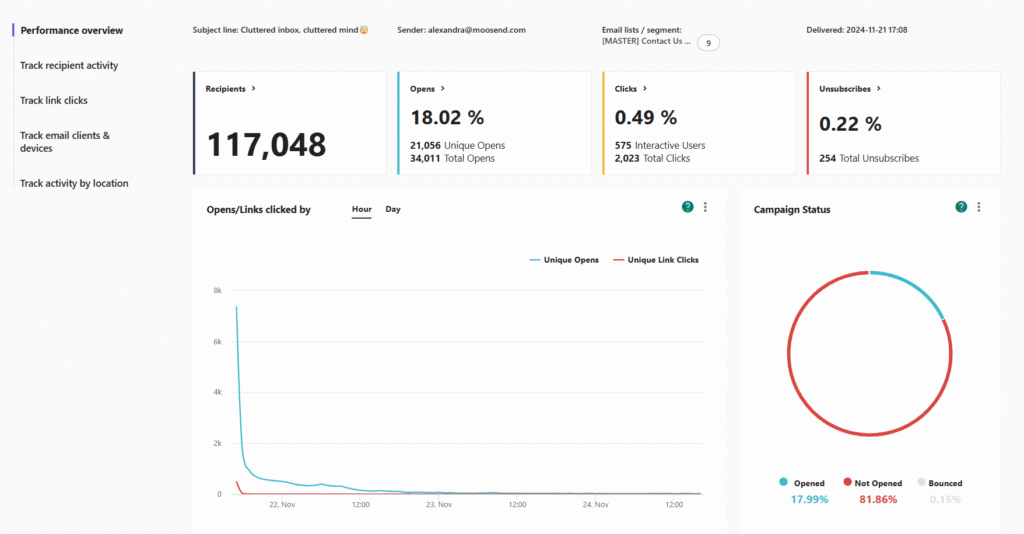Open three-dot menu of Campaign Status
The width and height of the screenshot is (1024, 534).
[979, 207]
